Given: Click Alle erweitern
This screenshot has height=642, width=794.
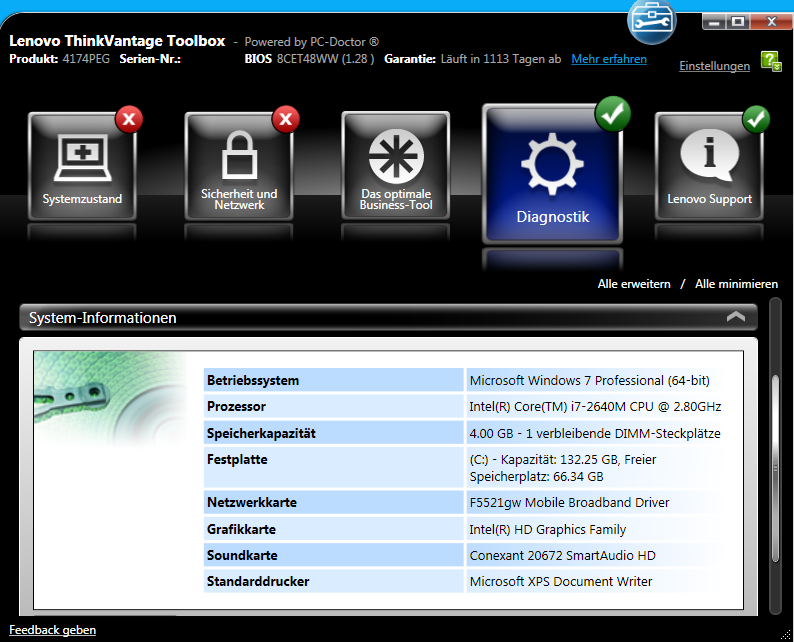Looking at the screenshot, I should (634, 284).
